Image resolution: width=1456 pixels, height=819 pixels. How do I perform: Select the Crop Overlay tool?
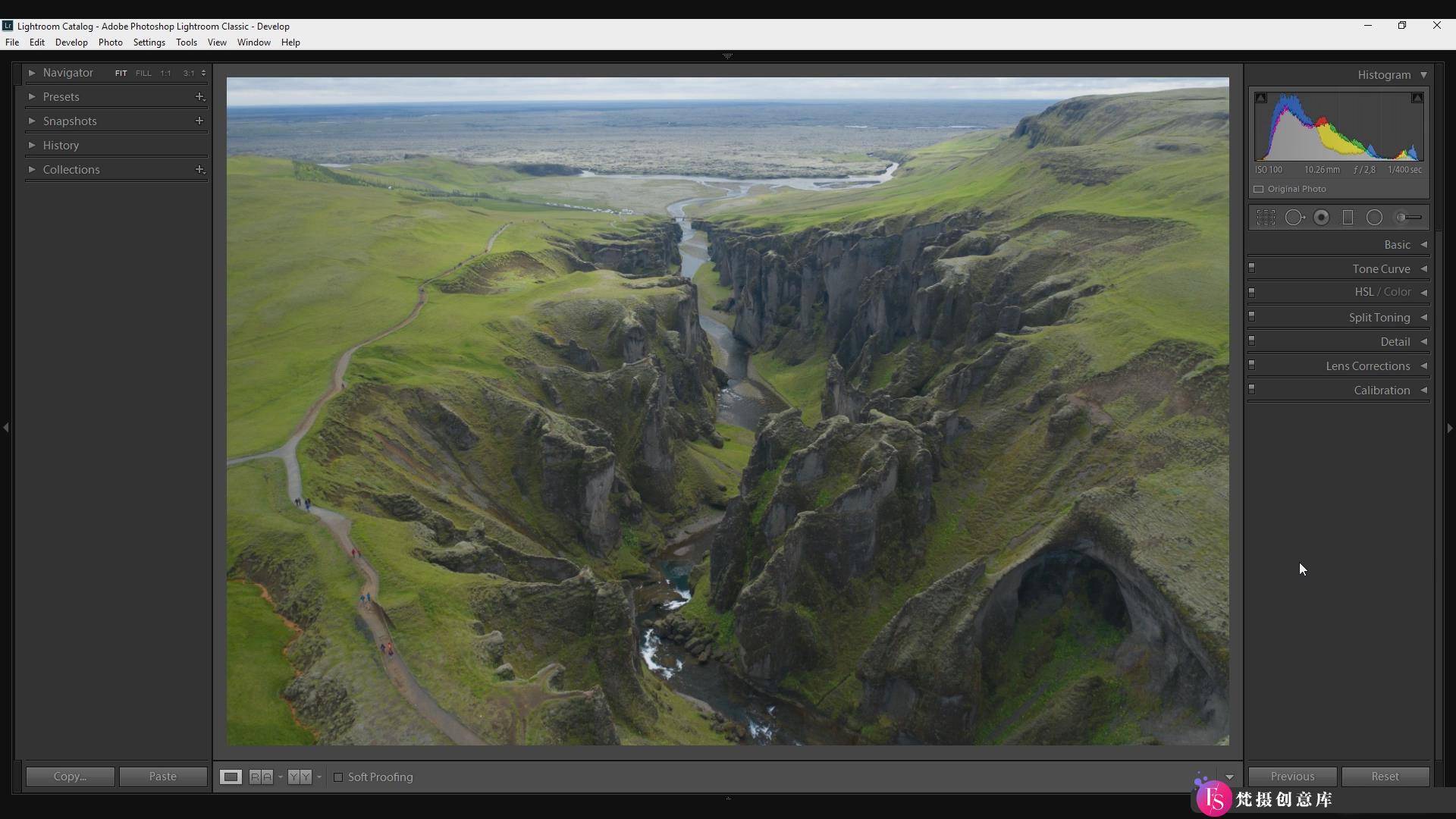point(1266,218)
